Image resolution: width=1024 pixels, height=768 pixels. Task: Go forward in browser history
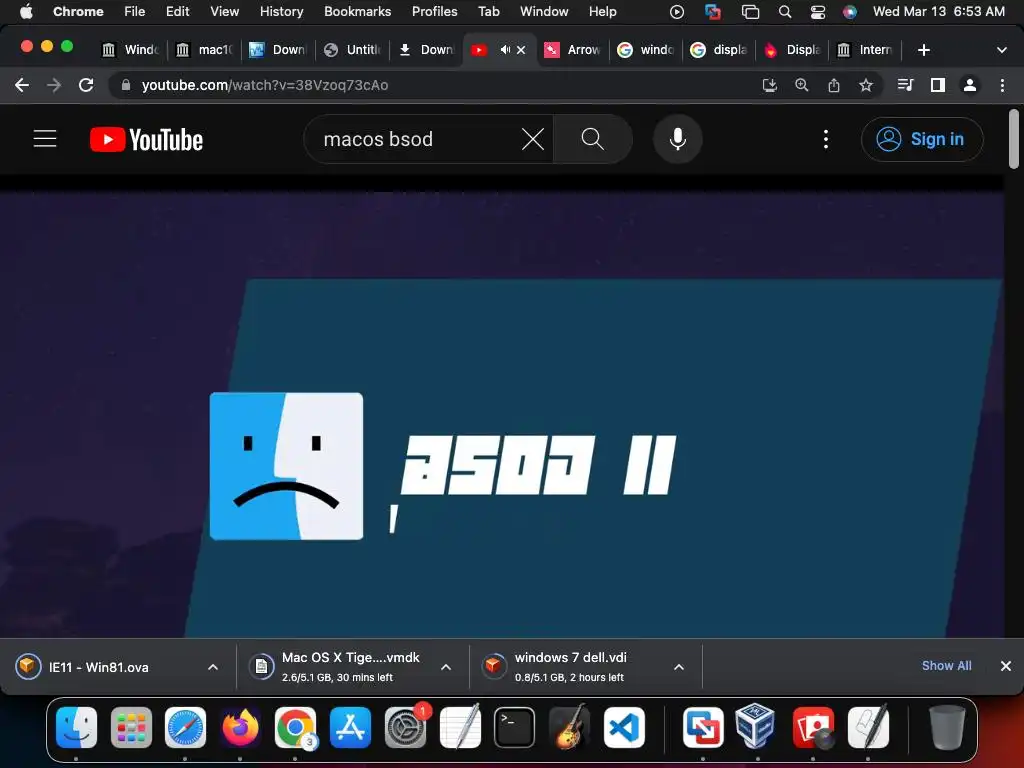[x=54, y=86]
